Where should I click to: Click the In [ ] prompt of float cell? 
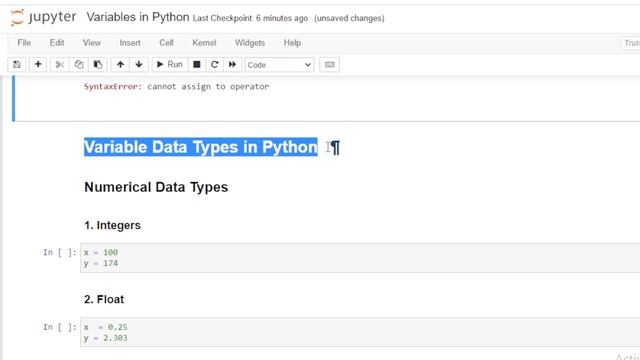pyautogui.click(x=60, y=327)
